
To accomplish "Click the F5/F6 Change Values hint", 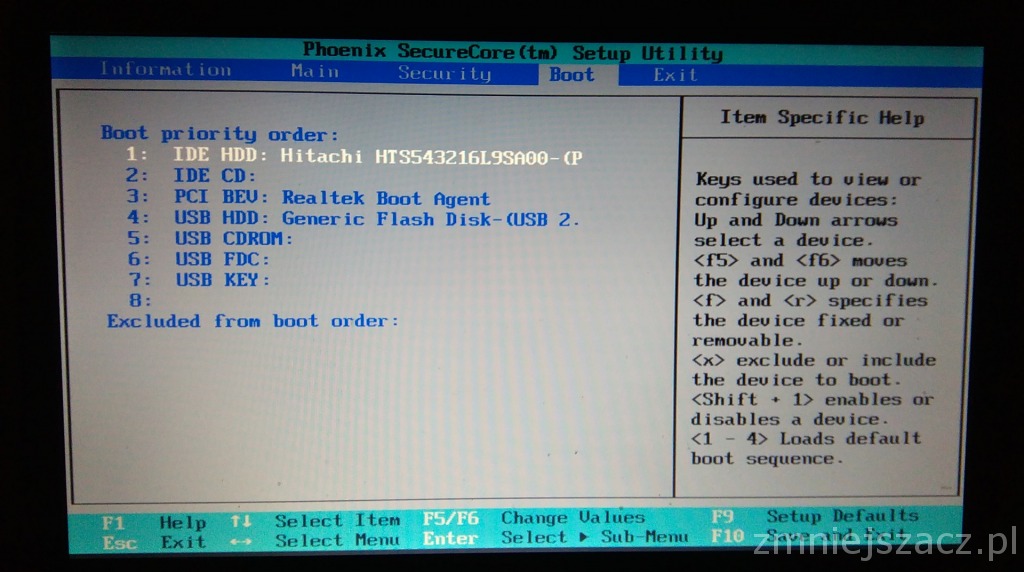I will pyautogui.click(x=534, y=518).
